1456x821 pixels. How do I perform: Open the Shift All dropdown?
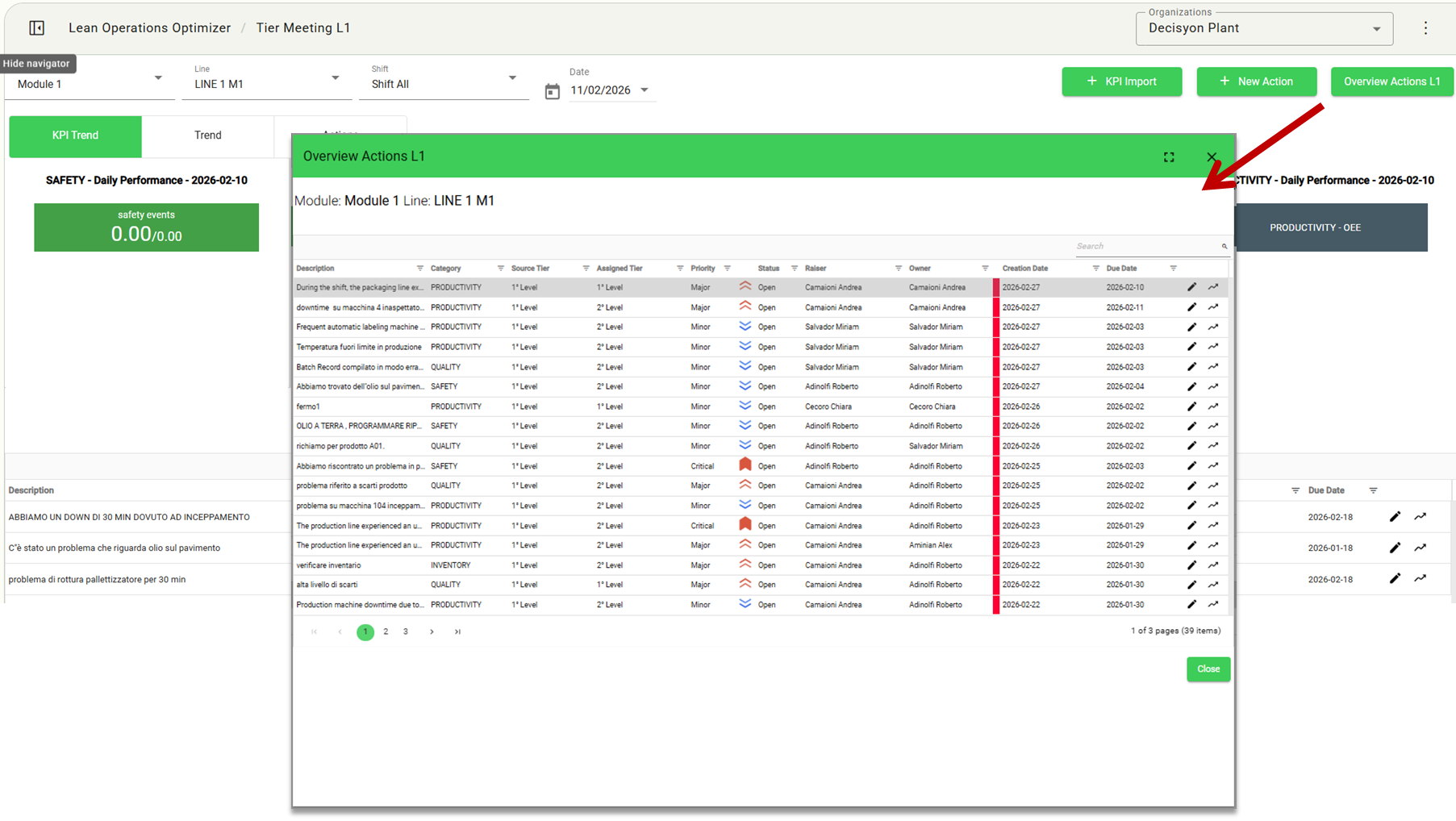tap(444, 84)
